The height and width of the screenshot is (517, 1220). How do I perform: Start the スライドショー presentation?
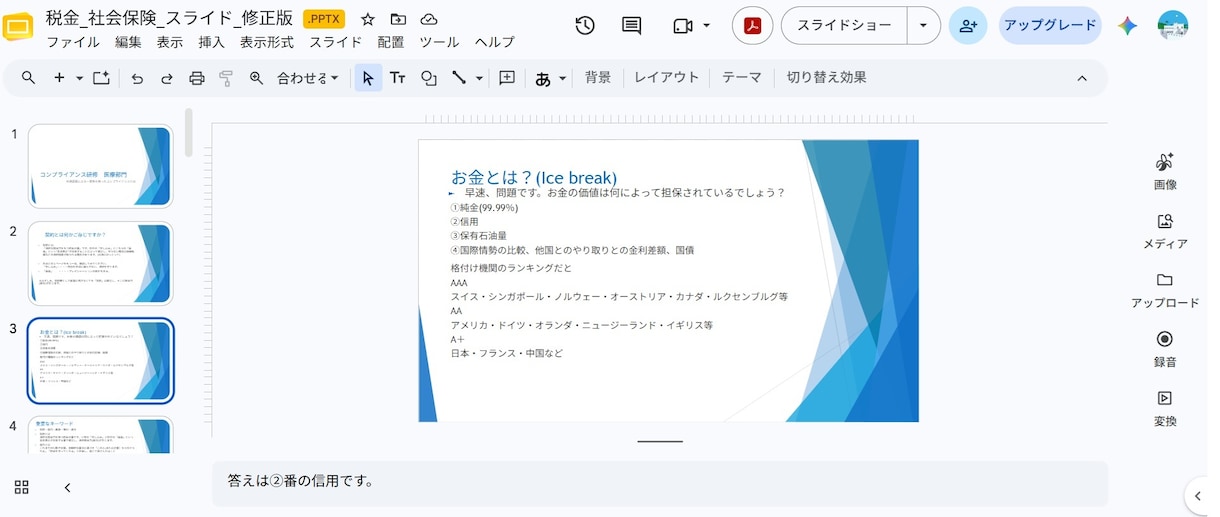click(x=844, y=25)
